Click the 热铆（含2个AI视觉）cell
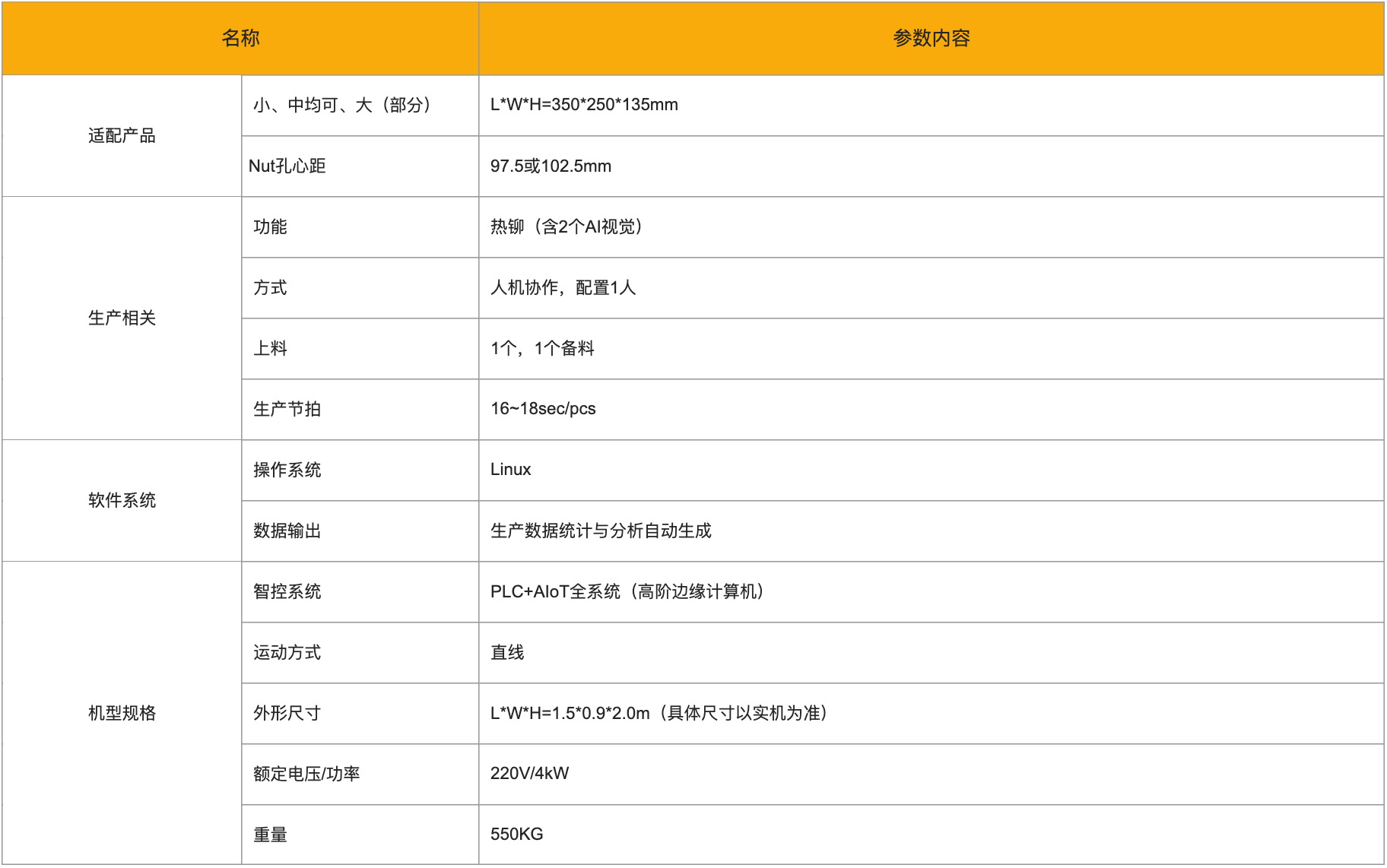 567,227
